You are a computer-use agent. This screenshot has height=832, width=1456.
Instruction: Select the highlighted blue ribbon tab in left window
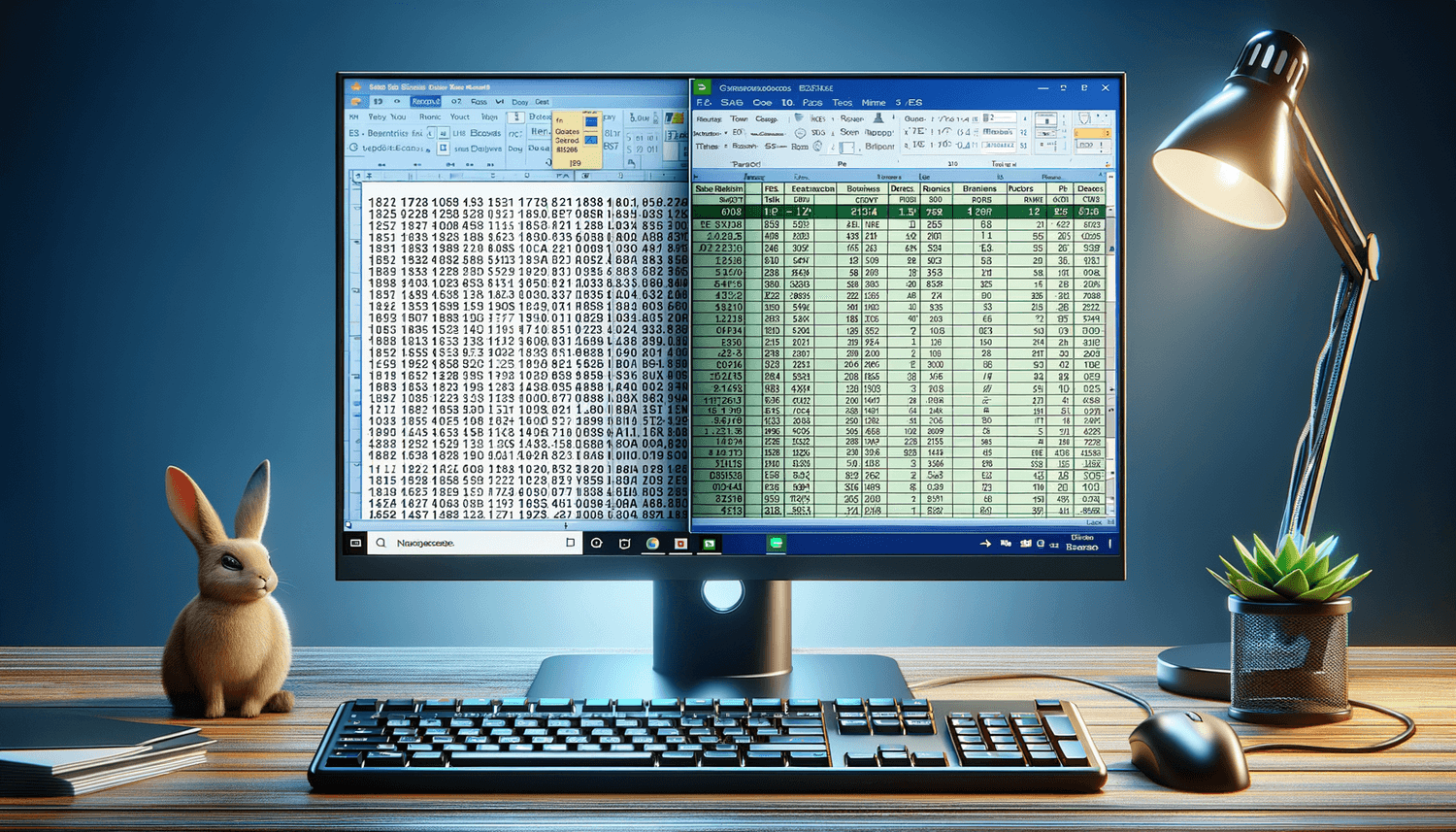click(x=425, y=101)
